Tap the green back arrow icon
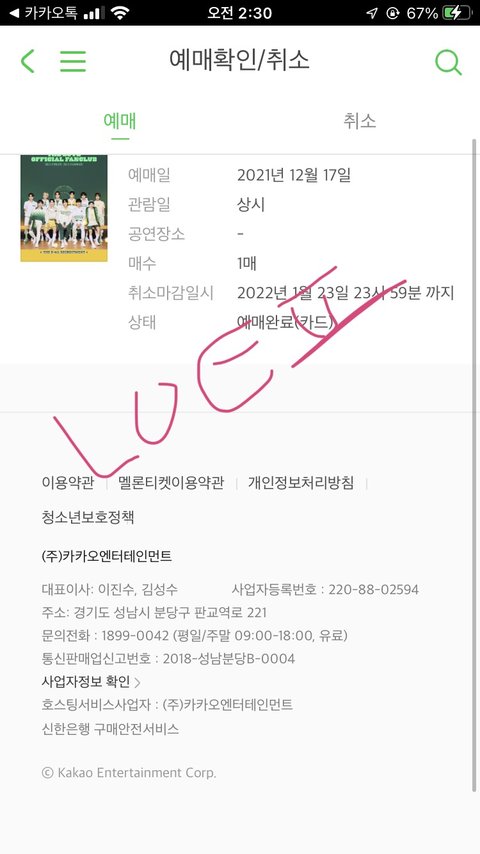 (x=27, y=61)
